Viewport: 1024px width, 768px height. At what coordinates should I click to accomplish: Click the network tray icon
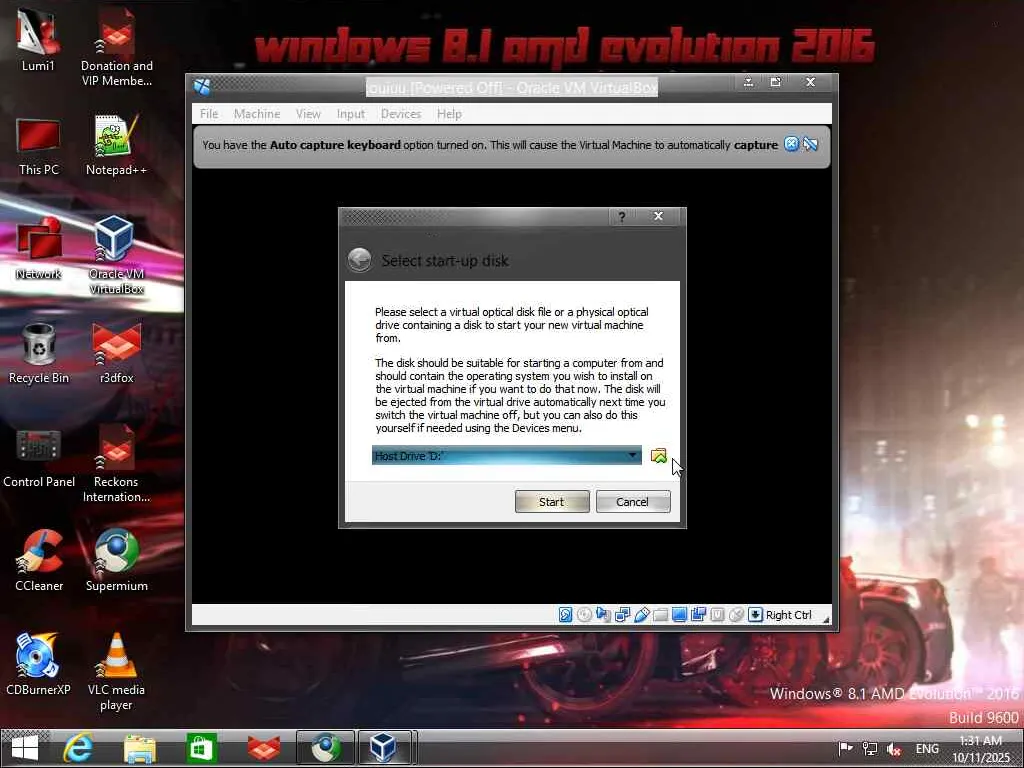[869, 748]
